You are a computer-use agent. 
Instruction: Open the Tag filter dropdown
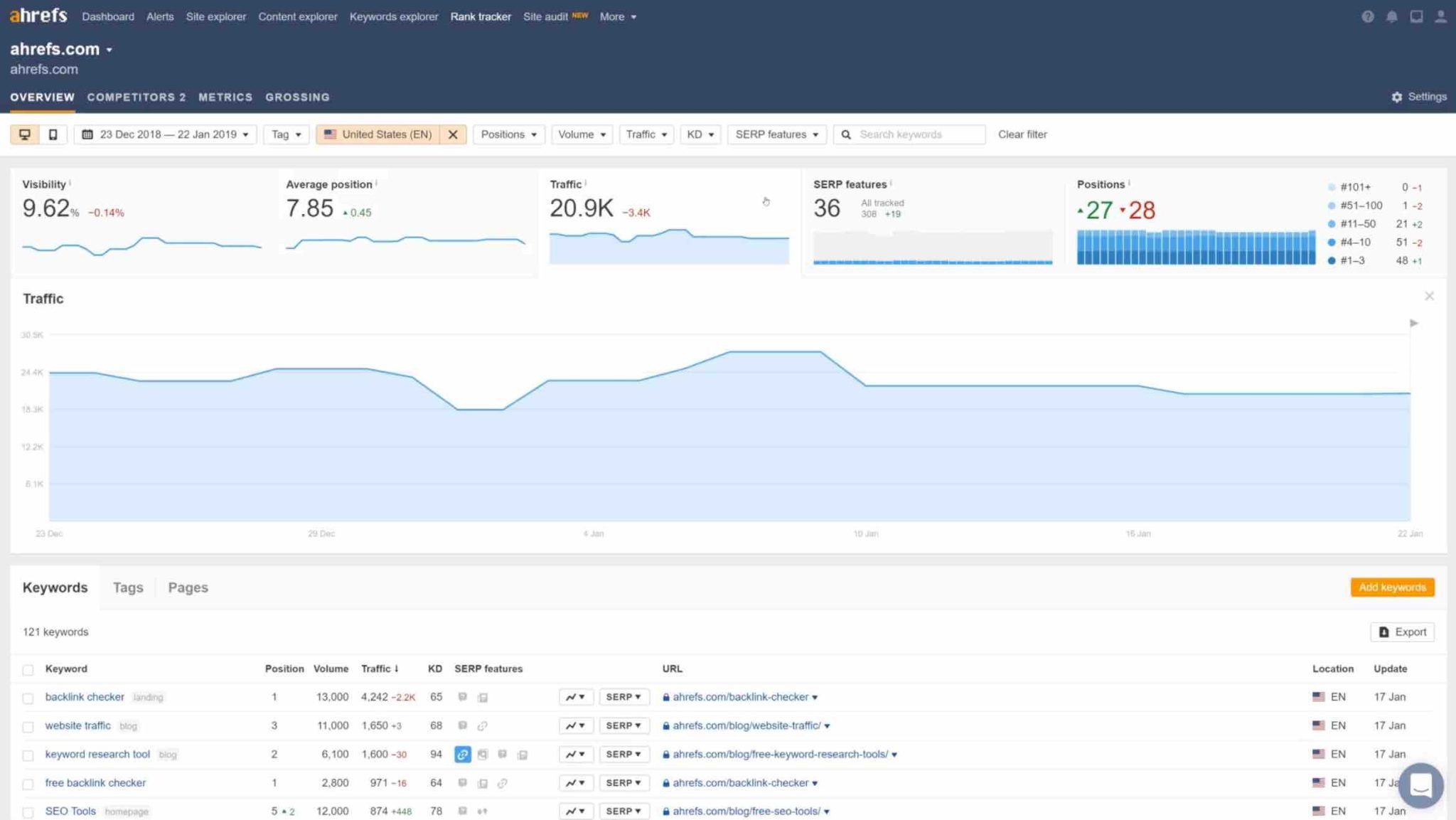286,134
